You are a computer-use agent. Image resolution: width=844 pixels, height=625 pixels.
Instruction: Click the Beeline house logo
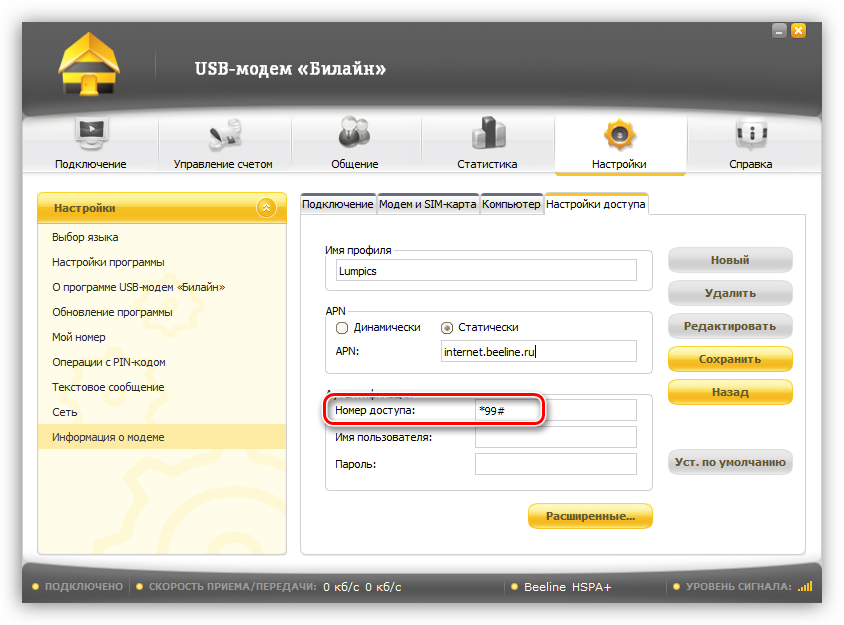pos(89,65)
